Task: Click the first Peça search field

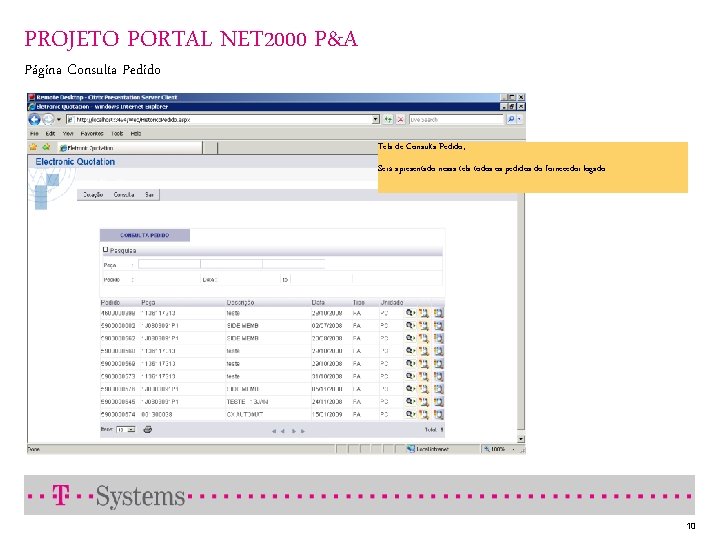Action: pyautogui.click(x=169, y=264)
